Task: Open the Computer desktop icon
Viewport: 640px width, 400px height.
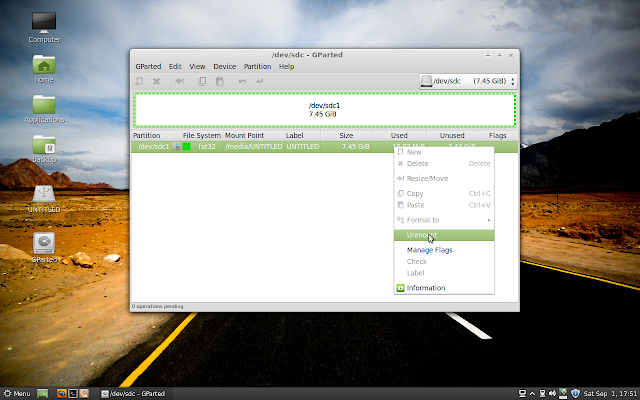Action: coord(44,27)
